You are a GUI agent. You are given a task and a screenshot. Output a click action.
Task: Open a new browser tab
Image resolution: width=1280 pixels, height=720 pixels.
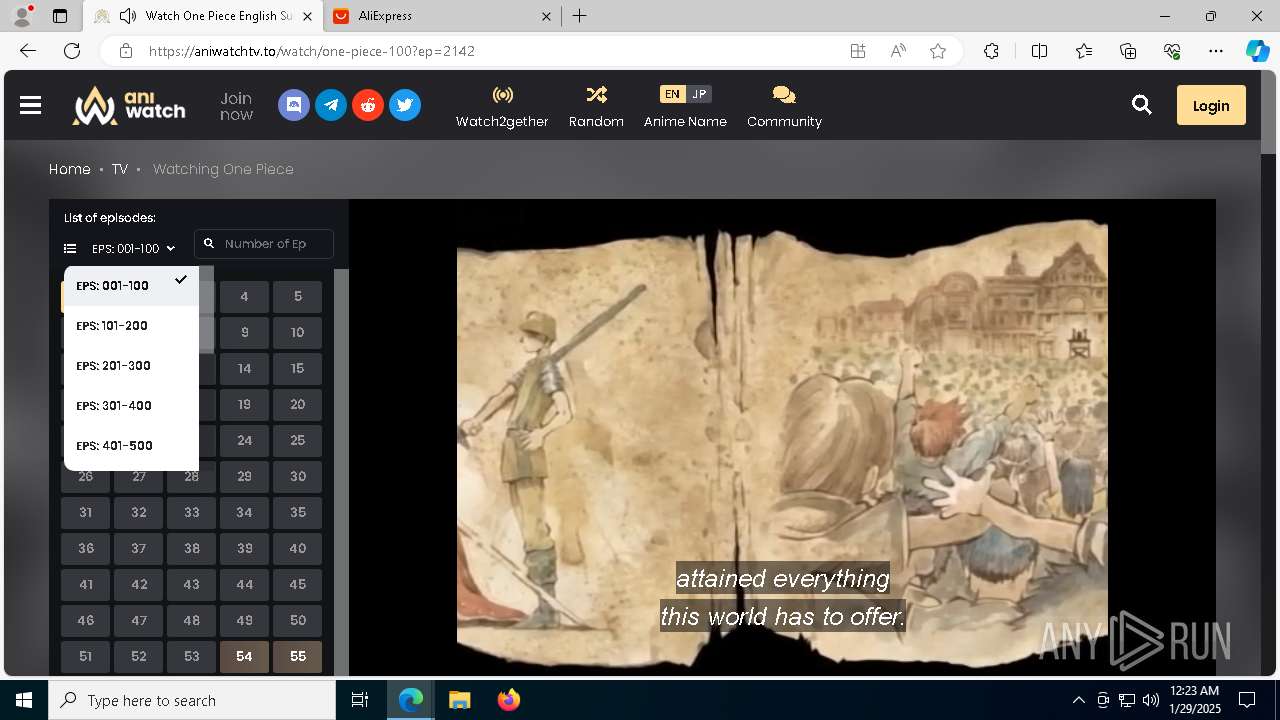click(580, 16)
